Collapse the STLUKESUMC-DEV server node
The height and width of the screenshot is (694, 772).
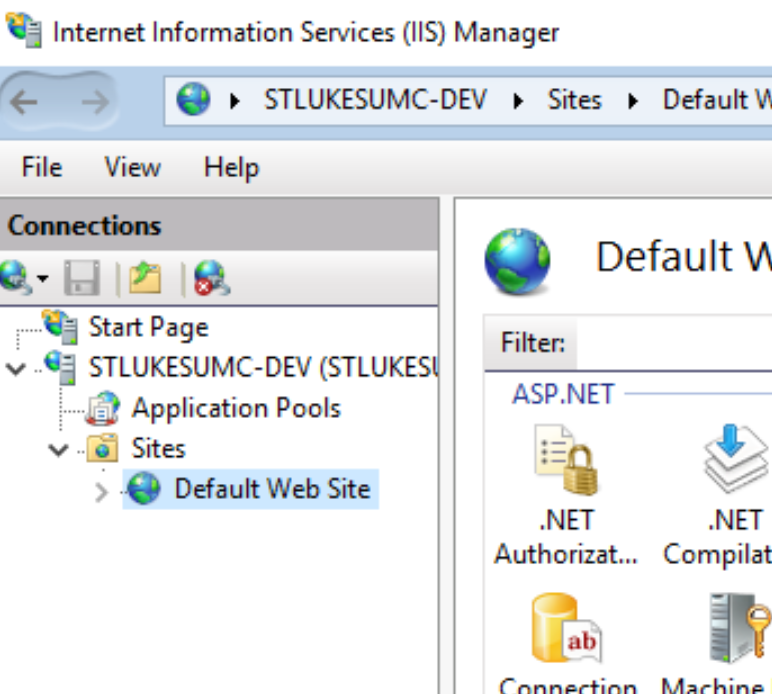[x=16, y=368]
